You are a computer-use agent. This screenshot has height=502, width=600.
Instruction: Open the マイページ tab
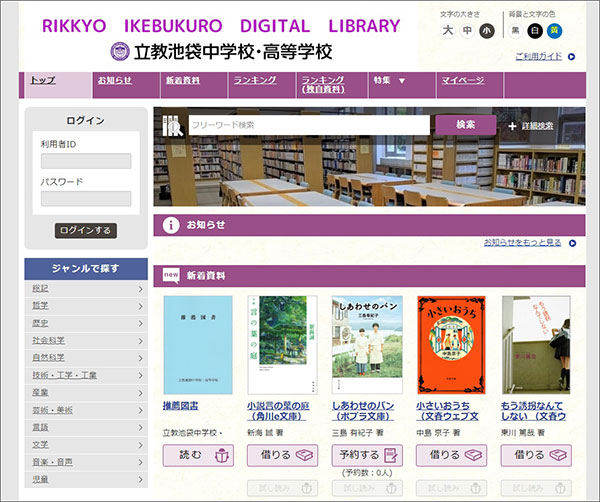pyautogui.click(x=470, y=85)
